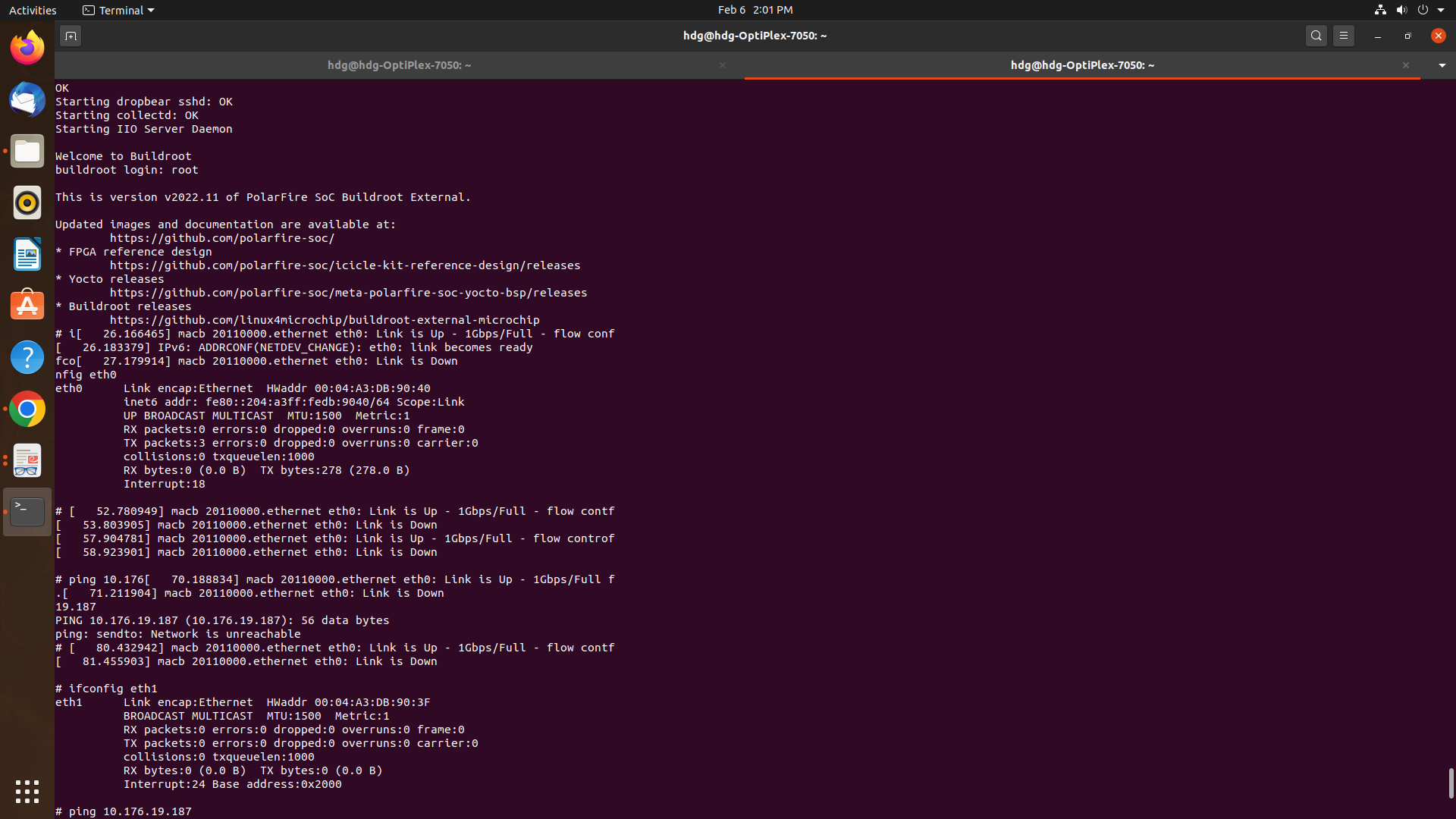Open LibreOffice Writer
Viewport: 1456px width, 819px height.
point(27,254)
